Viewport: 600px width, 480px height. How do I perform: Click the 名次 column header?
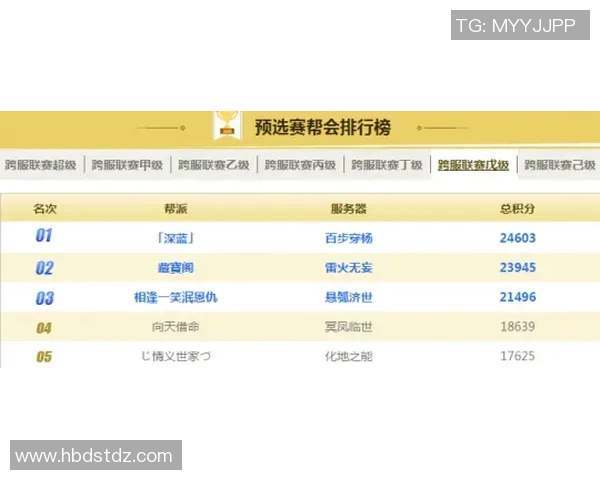(x=45, y=209)
